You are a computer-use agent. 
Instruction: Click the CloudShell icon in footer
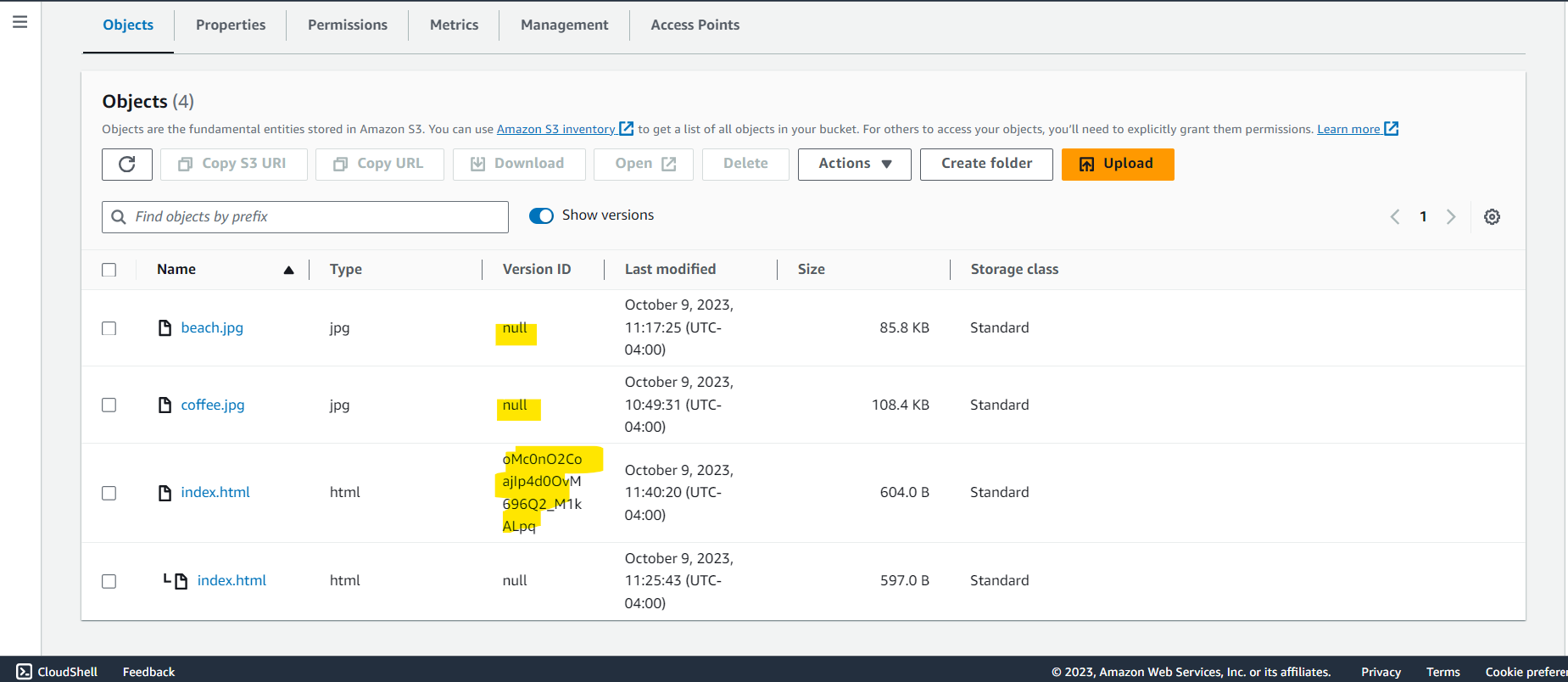(x=24, y=672)
